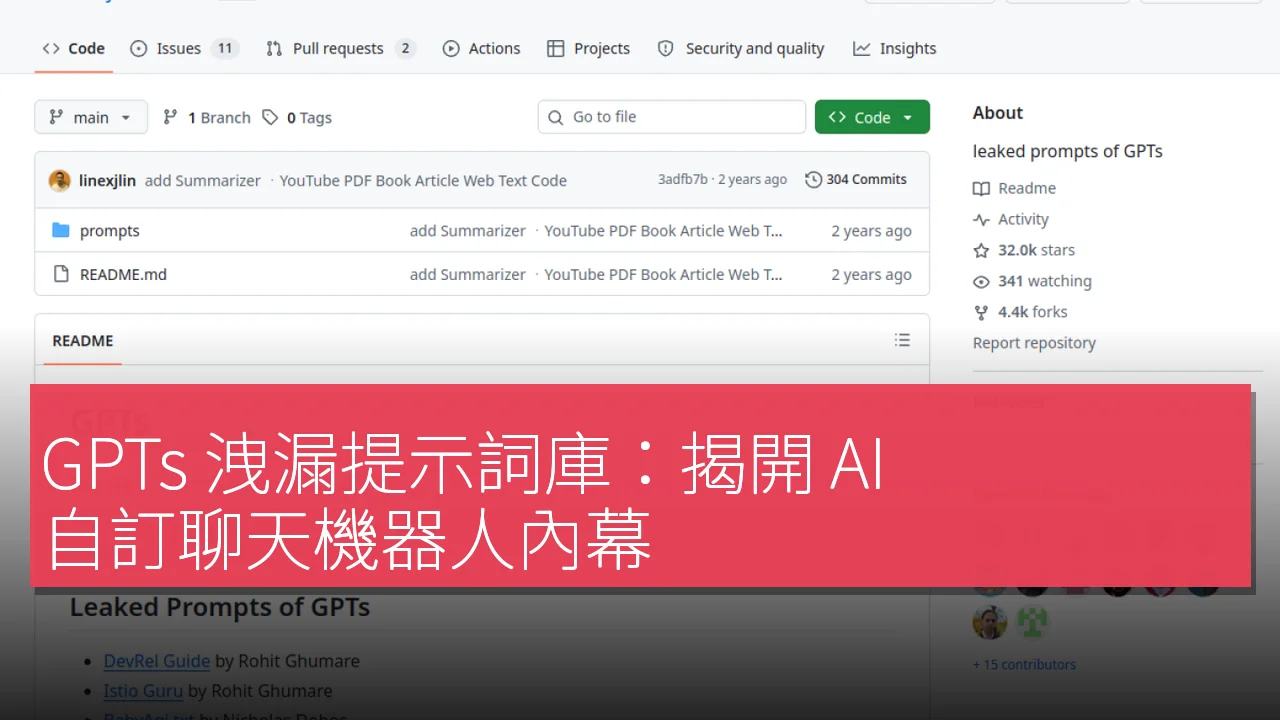1280x720 pixels.
Task: Click the green identicon contributor avatar
Action: 1034,623
